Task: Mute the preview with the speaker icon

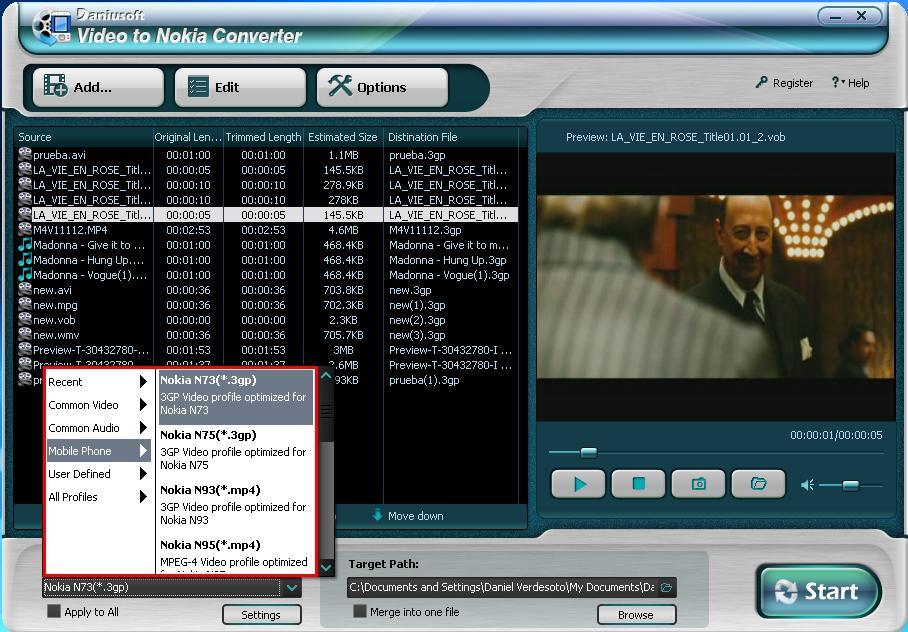Action: pyautogui.click(x=807, y=485)
